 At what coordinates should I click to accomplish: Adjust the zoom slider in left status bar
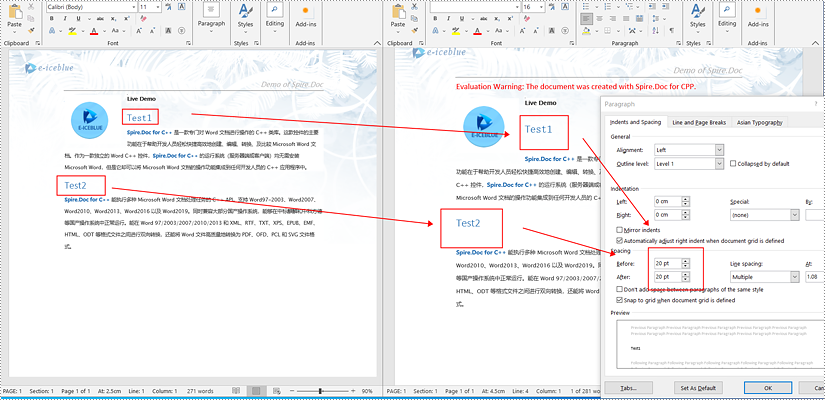coord(320,391)
